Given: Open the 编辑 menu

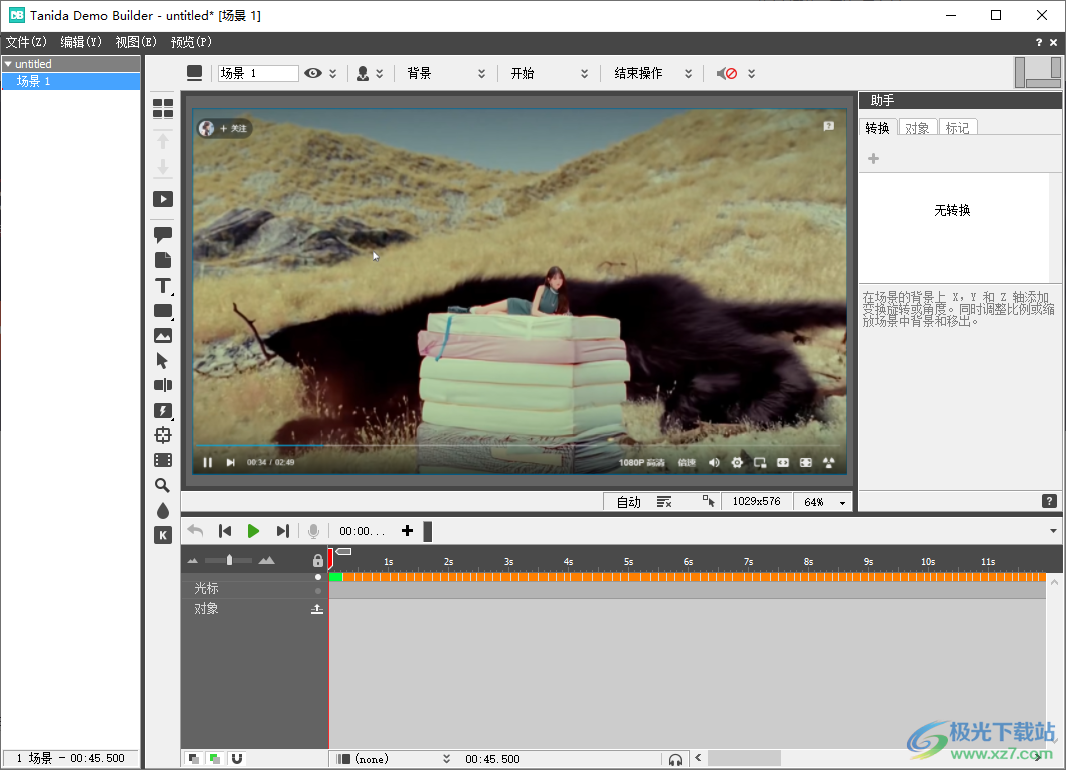Looking at the screenshot, I should (81, 42).
